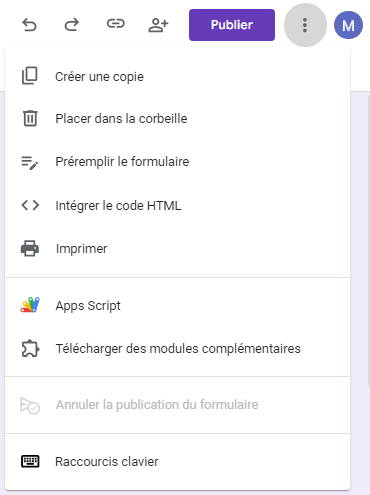Click the code brackets icon
The height and width of the screenshot is (495, 370).
click(30, 205)
